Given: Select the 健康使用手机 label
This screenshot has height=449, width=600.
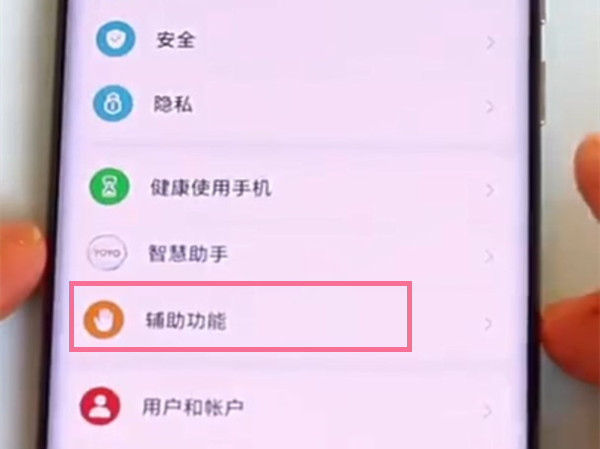Looking at the screenshot, I should point(210,188).
